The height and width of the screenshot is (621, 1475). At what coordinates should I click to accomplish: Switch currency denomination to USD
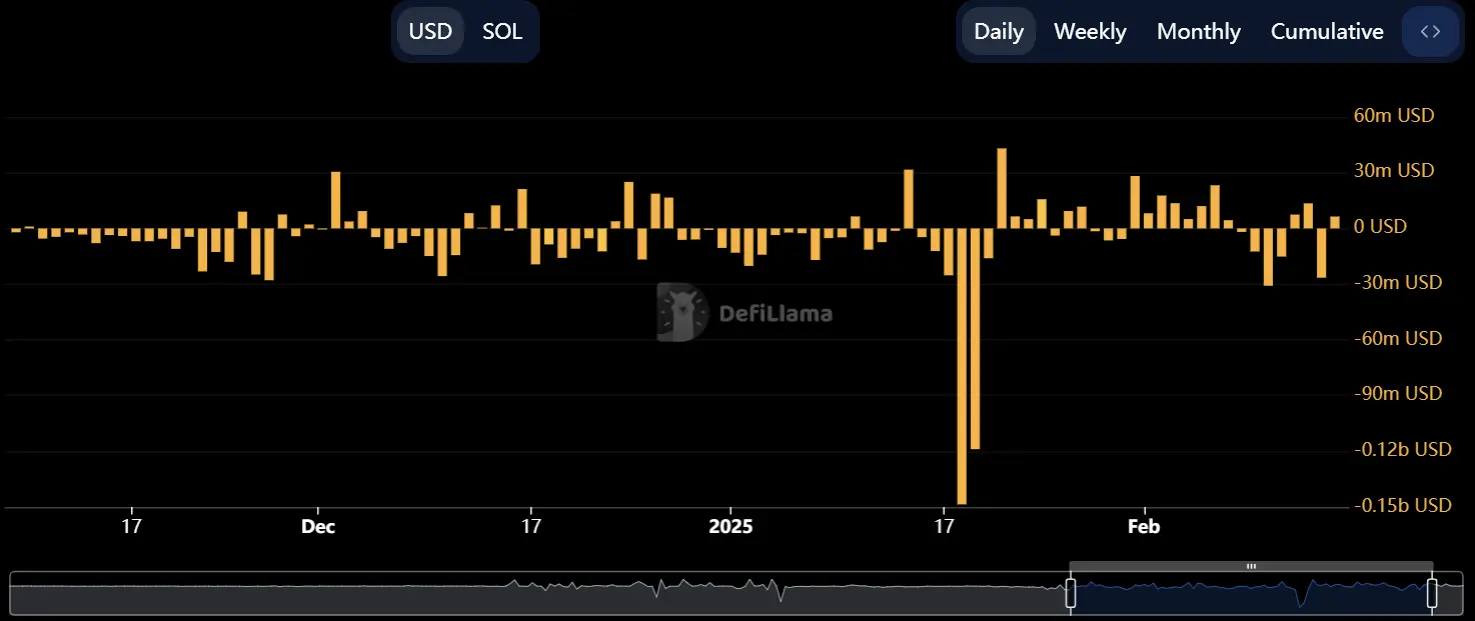coord(431,32)
